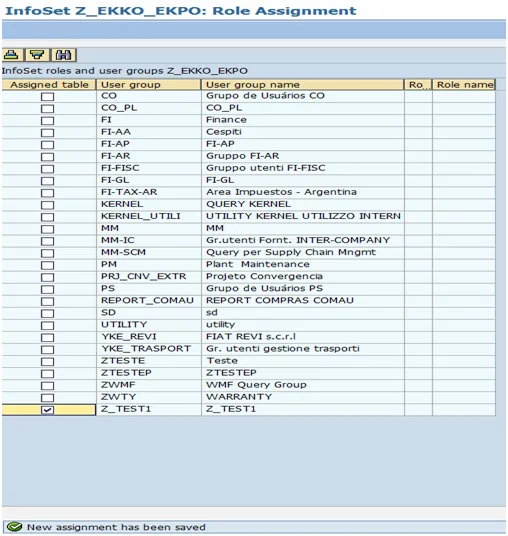The width and height of the screenshot is (508, 536).
Task: Check the KERNEL_UTILI user group checkbox
Action: (48, 217)
